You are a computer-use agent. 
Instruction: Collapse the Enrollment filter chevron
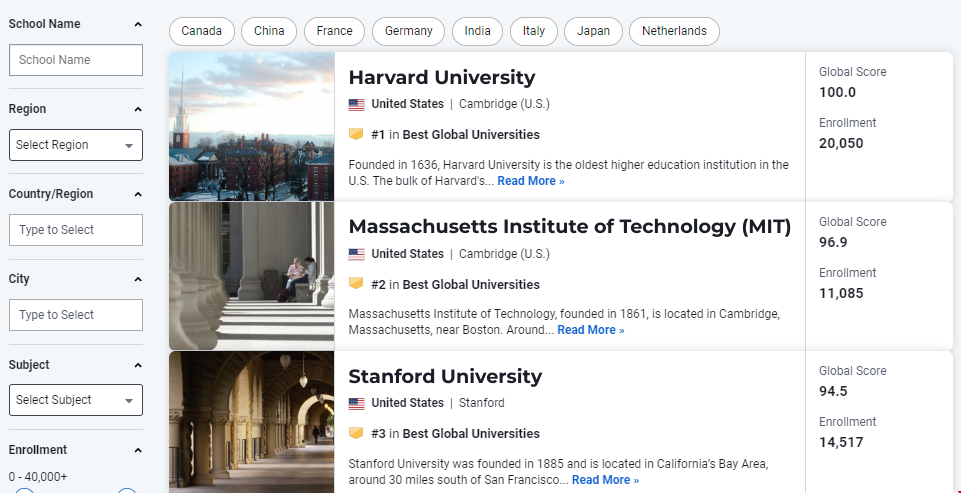pos(138,451)
